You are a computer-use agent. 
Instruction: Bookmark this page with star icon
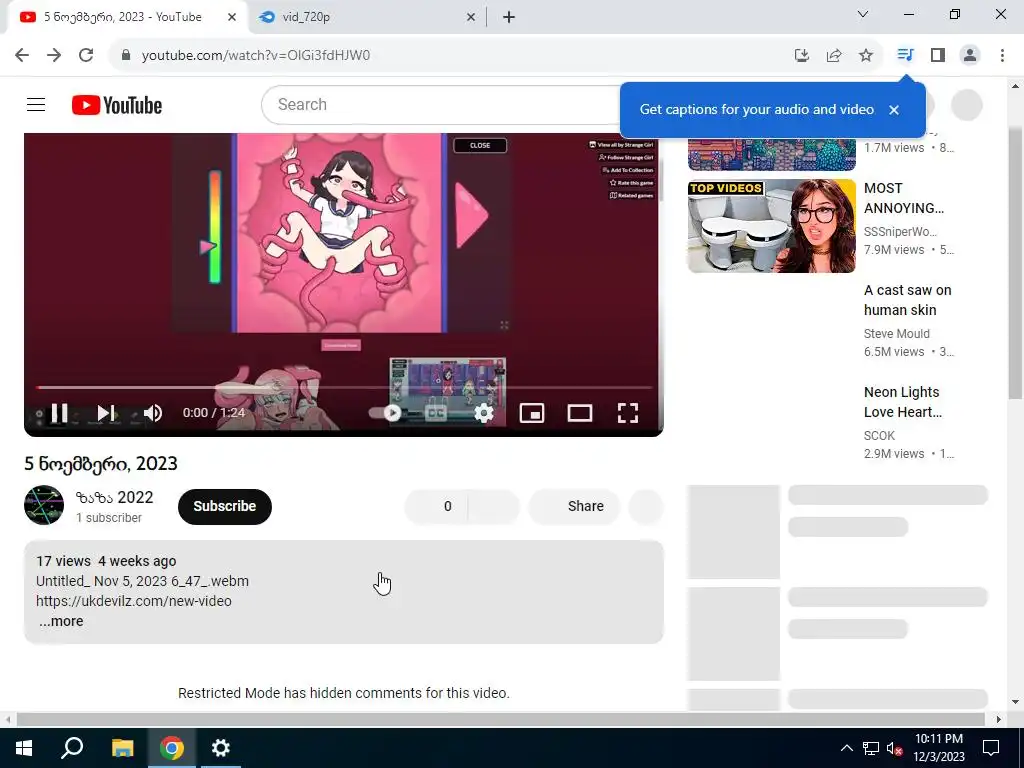pyautogui.click(x=866, y=55)
